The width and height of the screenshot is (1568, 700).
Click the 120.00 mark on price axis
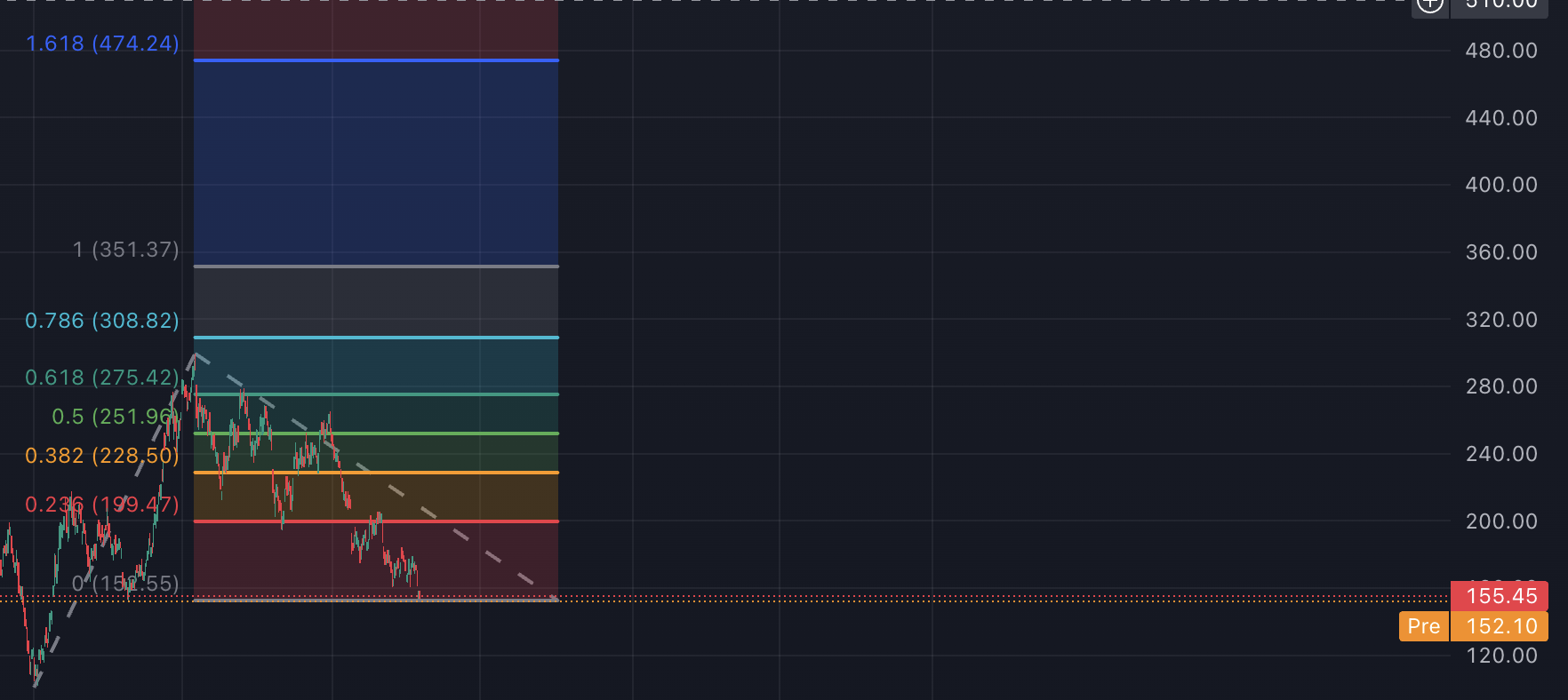click(1500, 656)
